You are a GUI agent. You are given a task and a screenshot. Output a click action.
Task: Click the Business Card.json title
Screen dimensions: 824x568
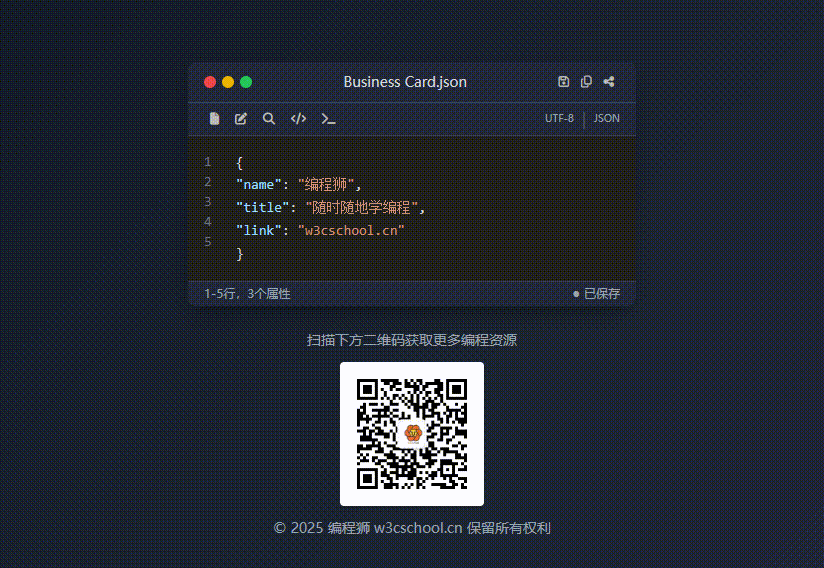[405, 82]
